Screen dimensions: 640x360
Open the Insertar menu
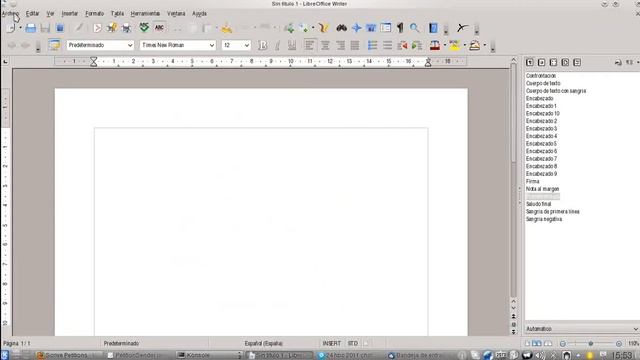pyautogui.click(x=69, y=13)
